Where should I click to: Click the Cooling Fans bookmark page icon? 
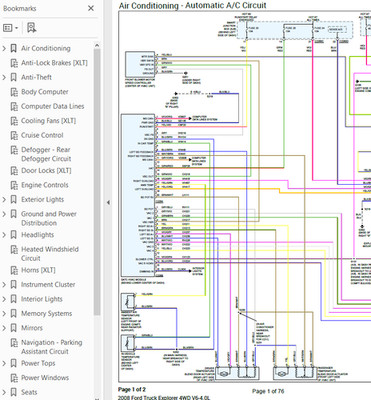14,121
